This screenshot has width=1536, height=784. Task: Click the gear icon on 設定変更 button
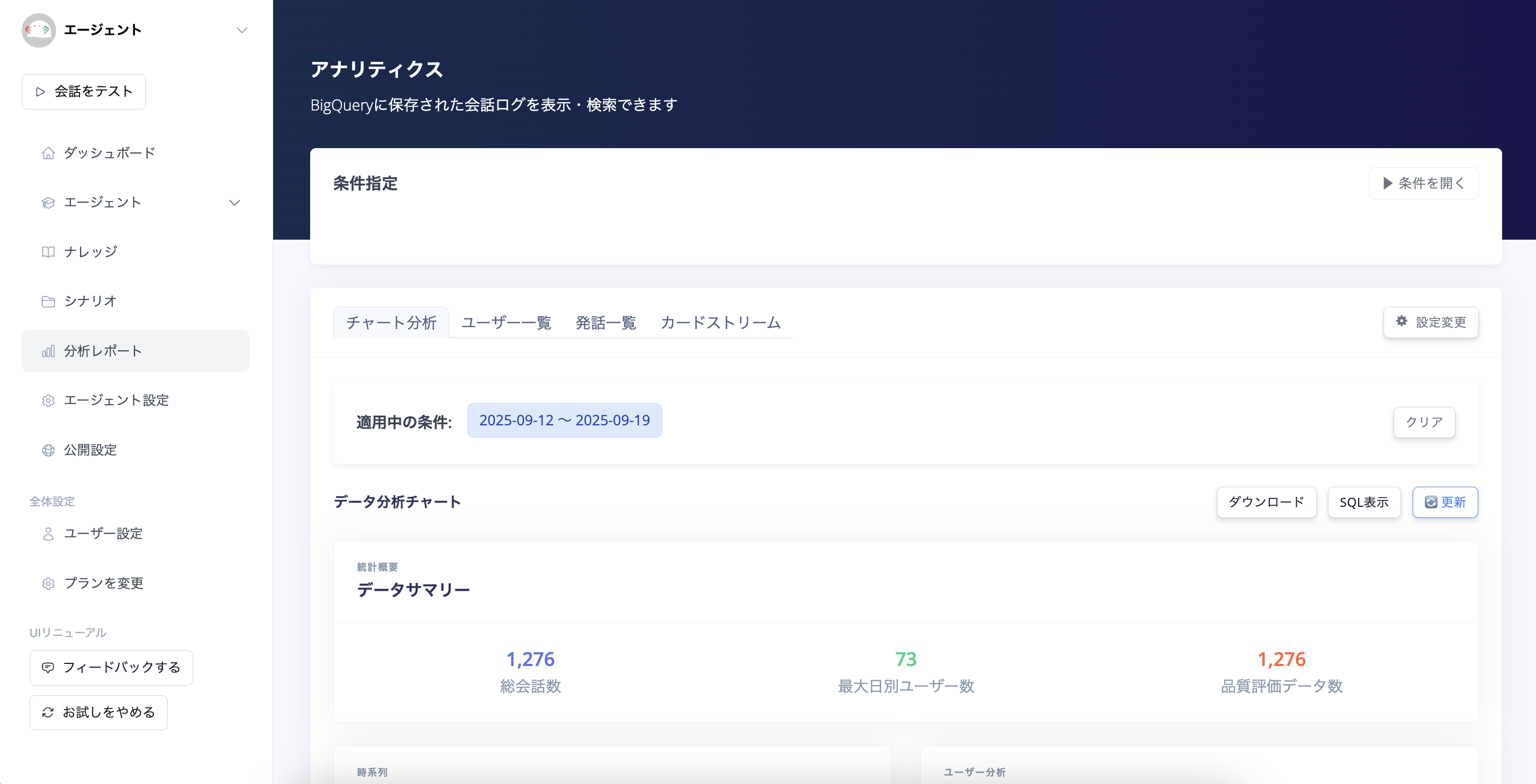[x=1401, y=322]
